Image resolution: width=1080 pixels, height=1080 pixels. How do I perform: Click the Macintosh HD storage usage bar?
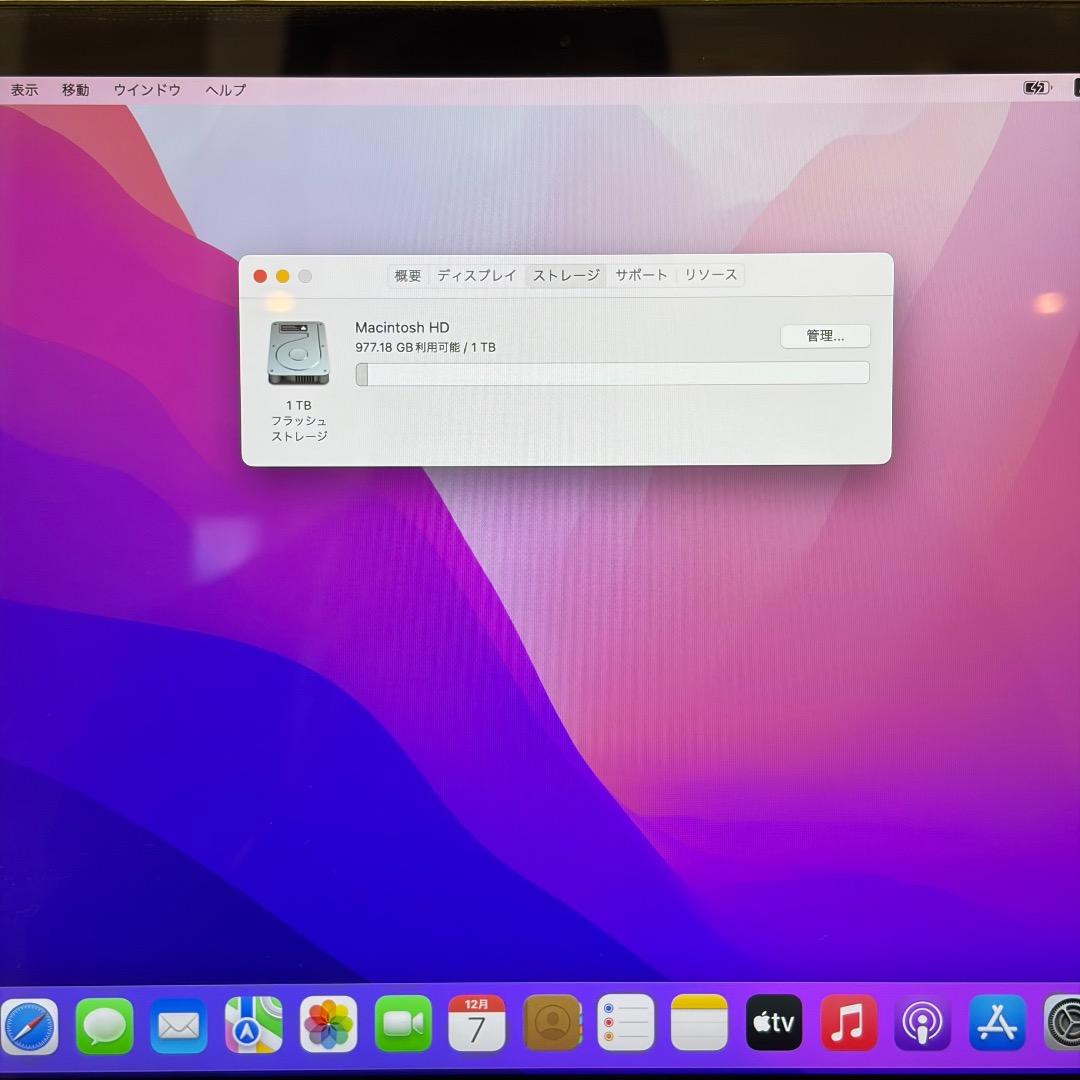pos(612,372)
